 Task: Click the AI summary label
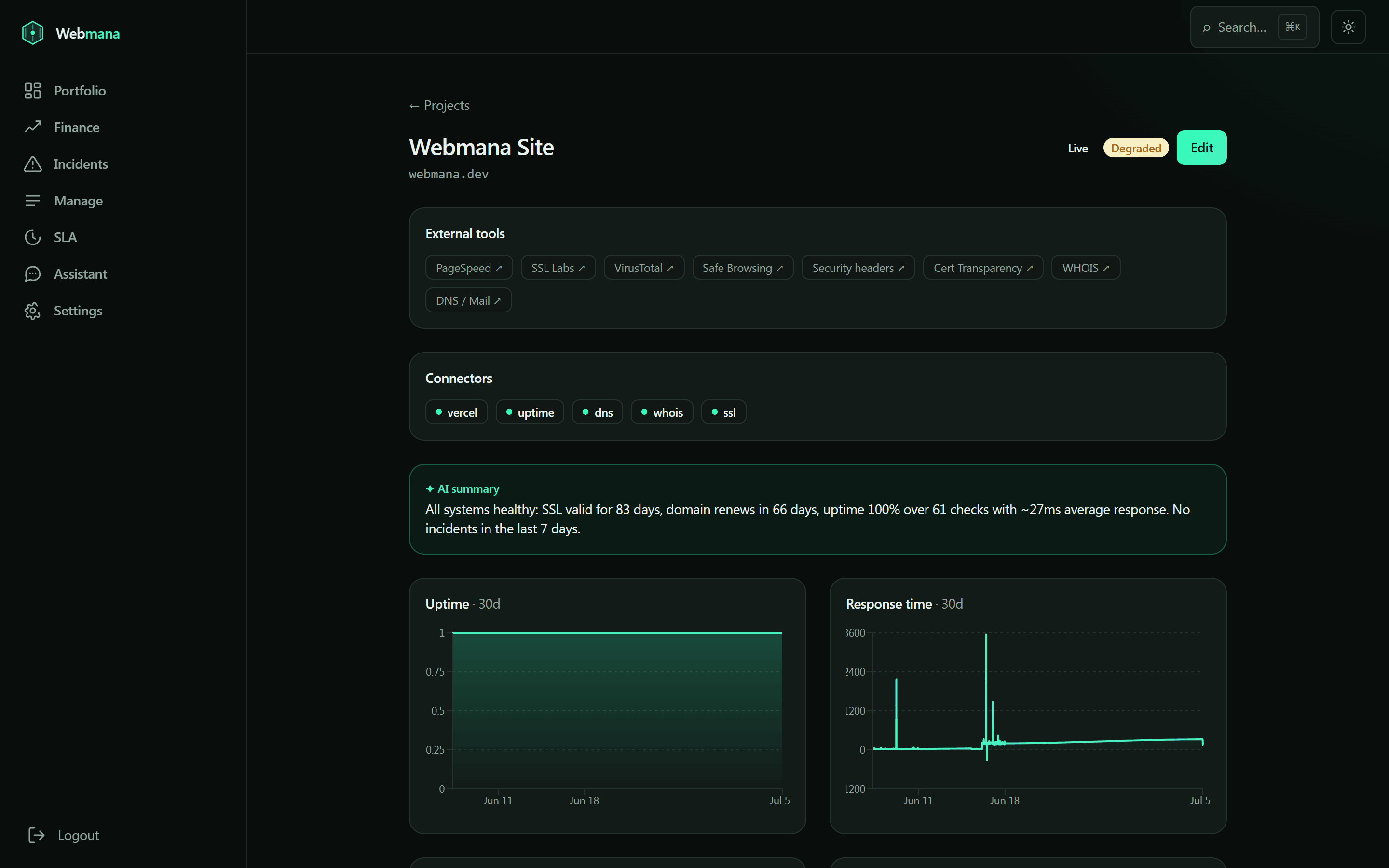tap(468, 488)
